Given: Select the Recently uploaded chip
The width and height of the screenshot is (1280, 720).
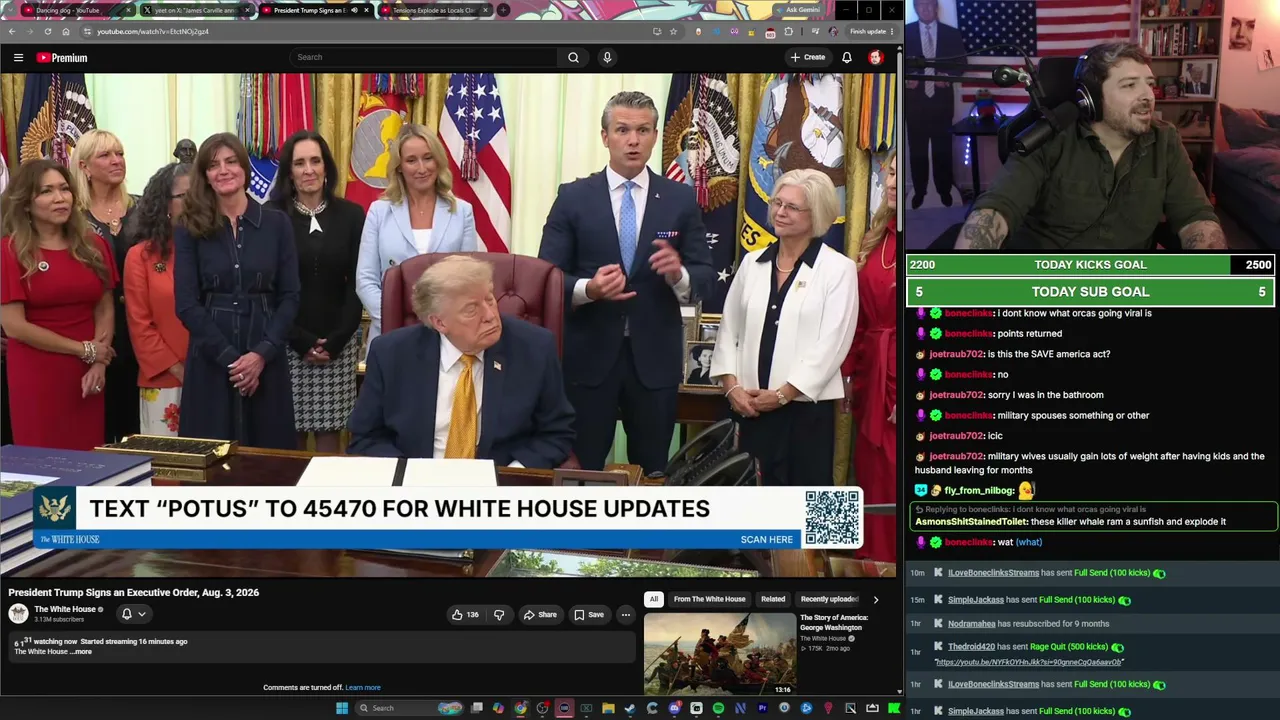Looking at the screenshot, I should coord(829,599).
